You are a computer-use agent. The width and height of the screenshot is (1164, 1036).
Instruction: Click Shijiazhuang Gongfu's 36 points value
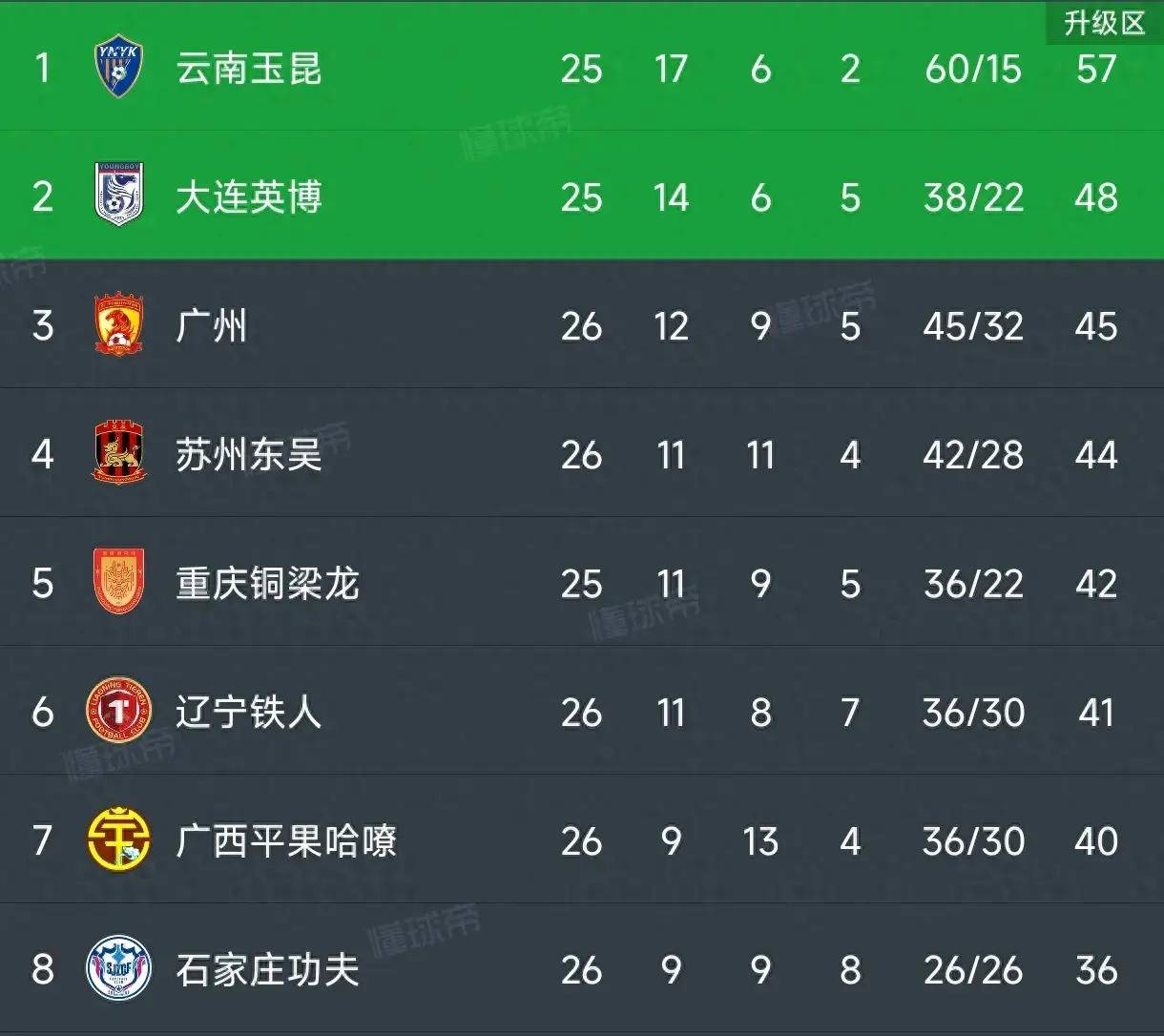tap(1095, 970)
